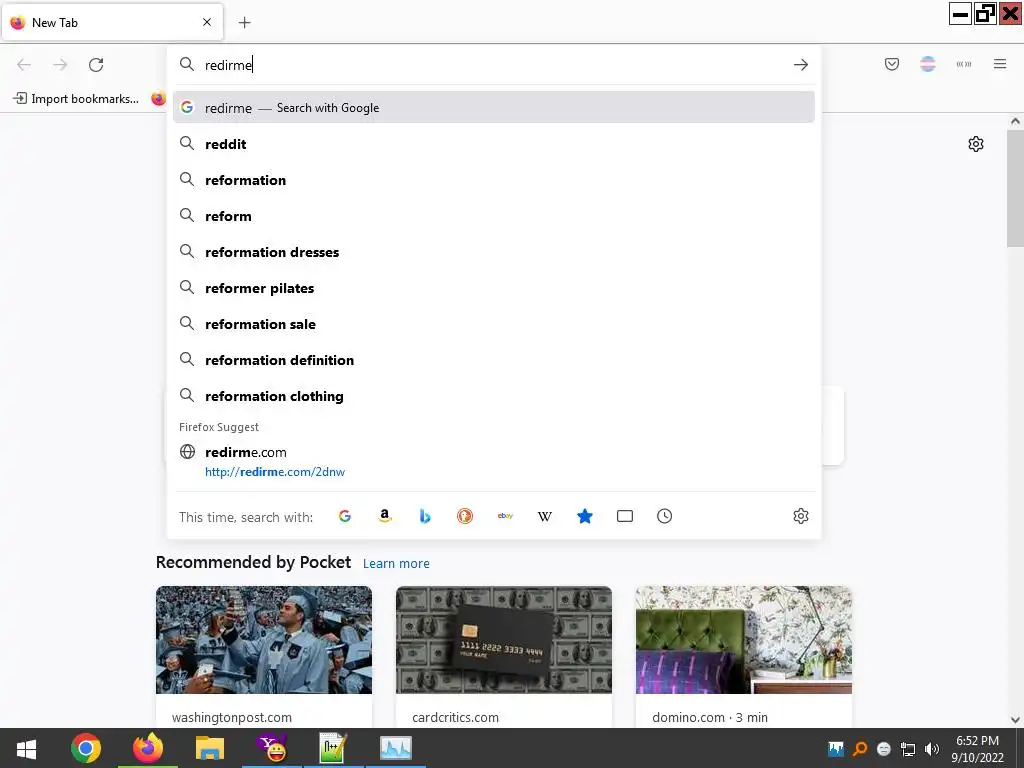Click the 'New Tab' tab title
The width and height of the screenshot is (1024, 768).
tap(55, 23)
